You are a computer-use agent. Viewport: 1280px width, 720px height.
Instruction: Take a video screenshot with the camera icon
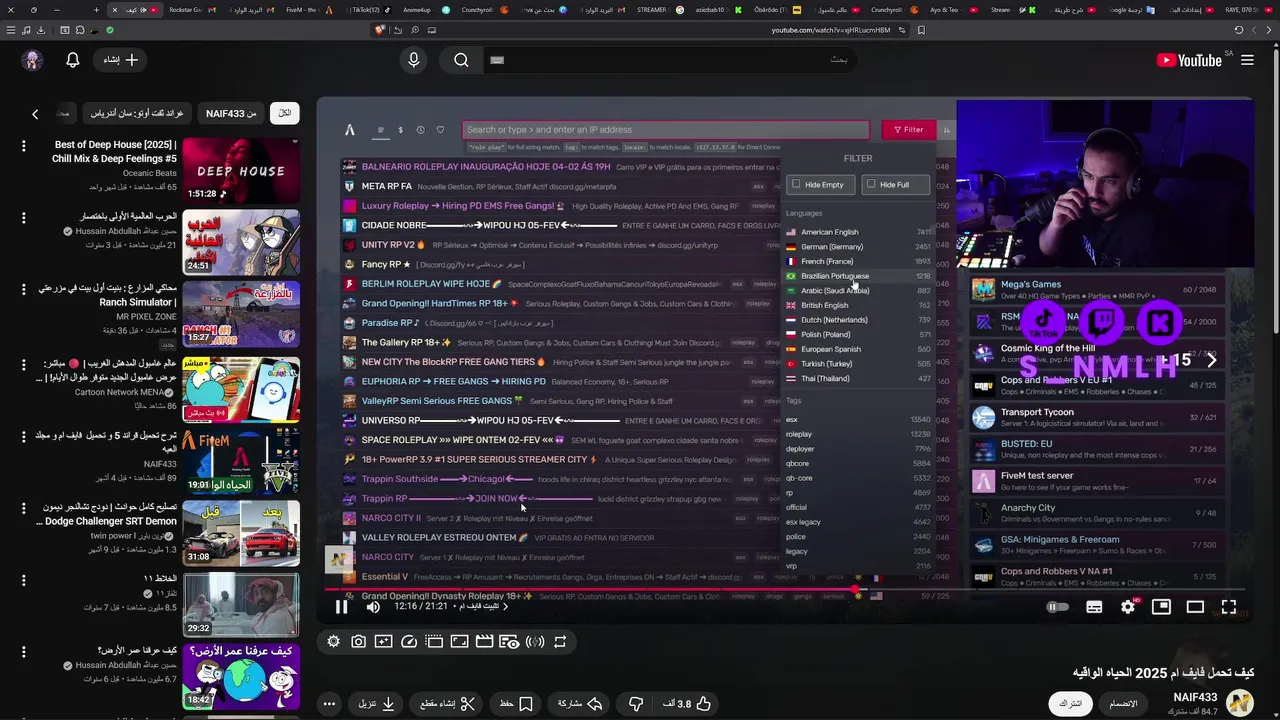[x=358, y=642]
